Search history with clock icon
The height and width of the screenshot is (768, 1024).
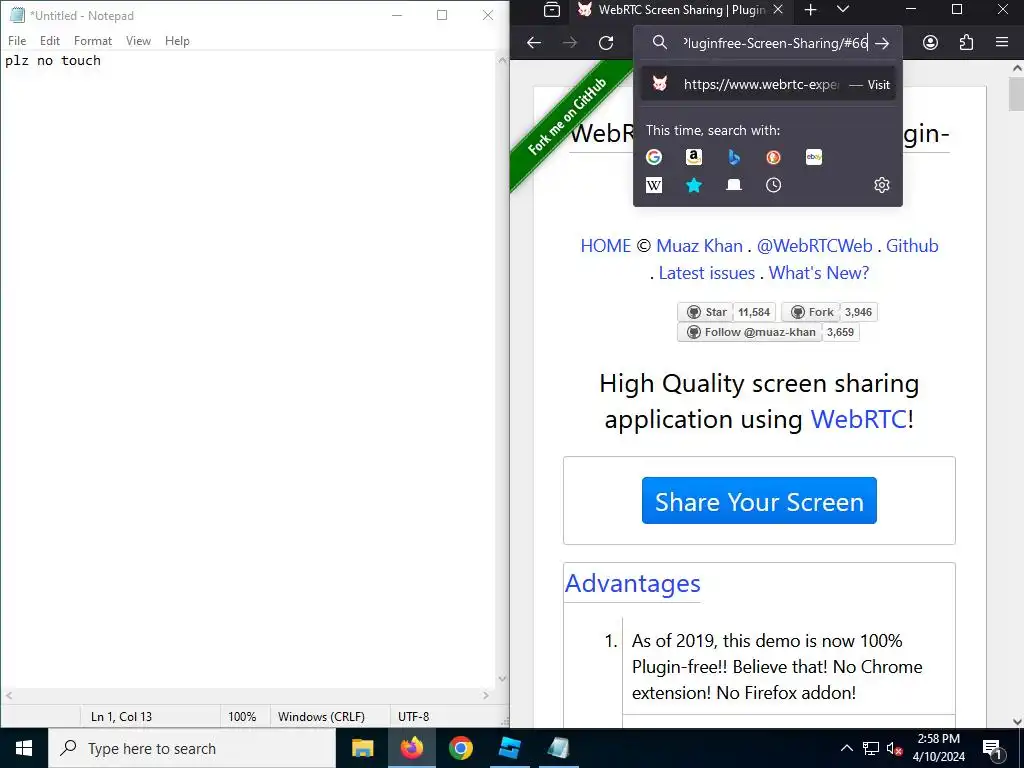773,185
